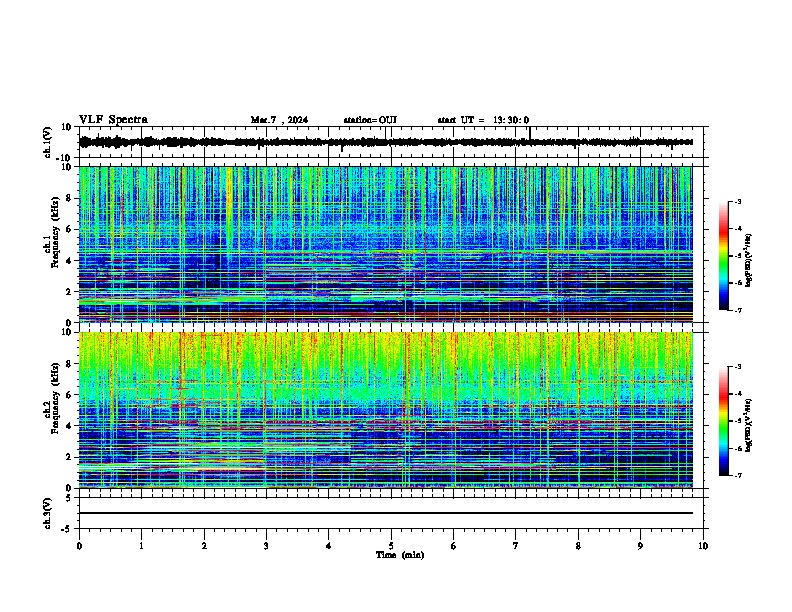This screenshot has width=792, height=612.
Task: Click the ch.1 voltage waveform trace
Action: point(386,142)
